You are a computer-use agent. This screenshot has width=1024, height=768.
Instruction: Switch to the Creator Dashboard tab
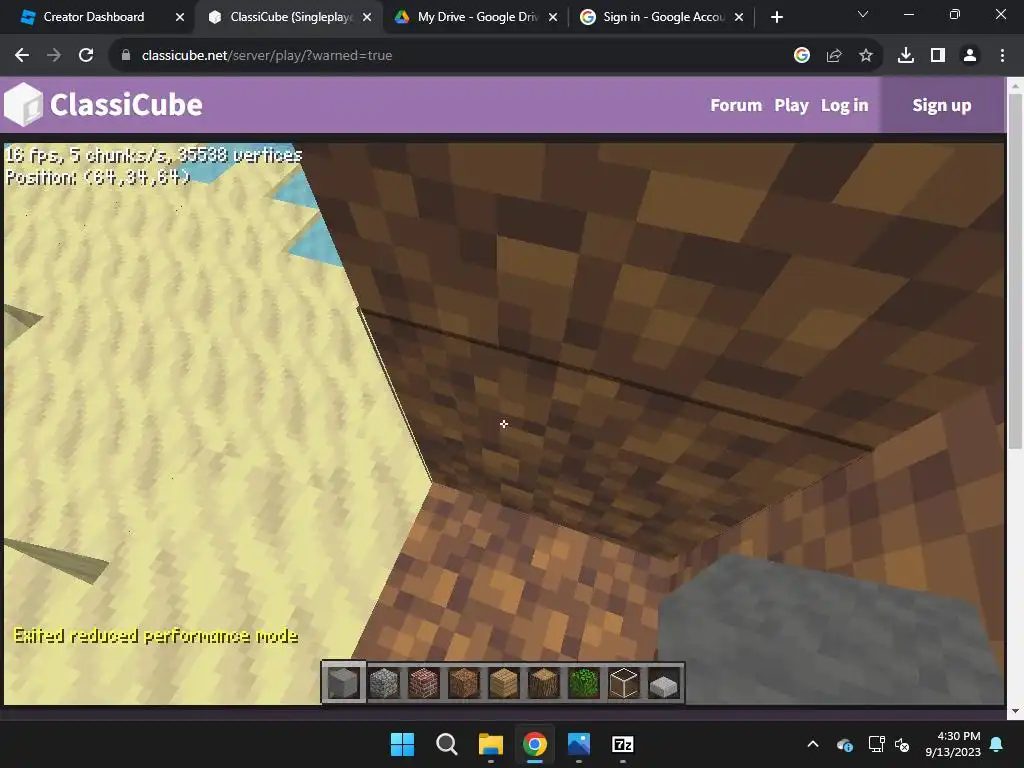[x=93, y=17]
